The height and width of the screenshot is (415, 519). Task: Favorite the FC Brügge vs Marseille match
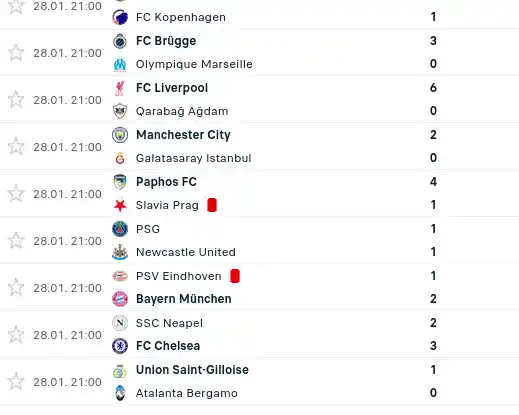(x=16, y=53)
